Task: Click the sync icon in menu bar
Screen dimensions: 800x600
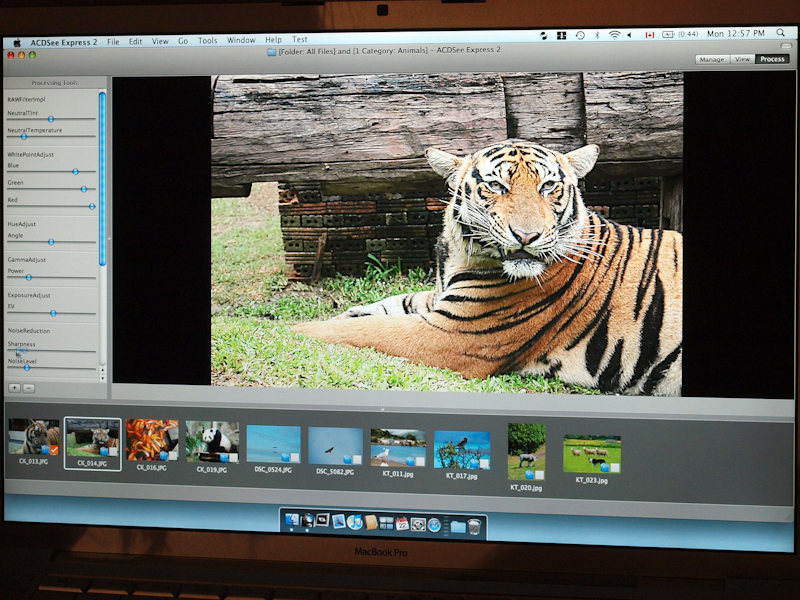Action: coord(544,36)
